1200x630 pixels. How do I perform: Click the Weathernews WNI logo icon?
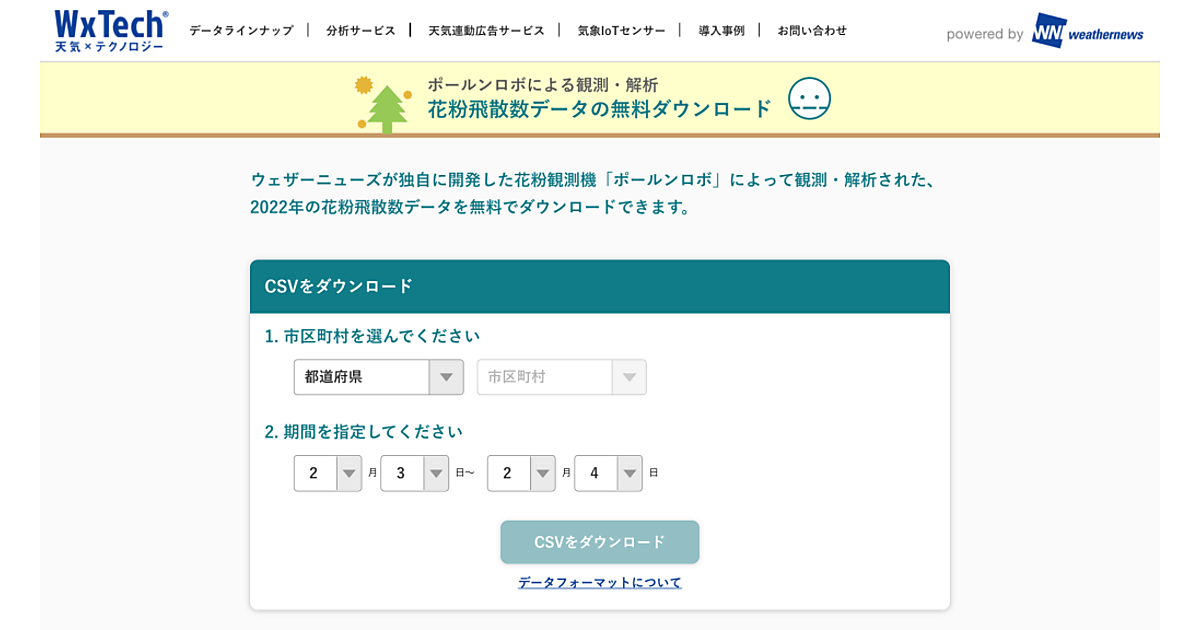(x=1048, y=32)
